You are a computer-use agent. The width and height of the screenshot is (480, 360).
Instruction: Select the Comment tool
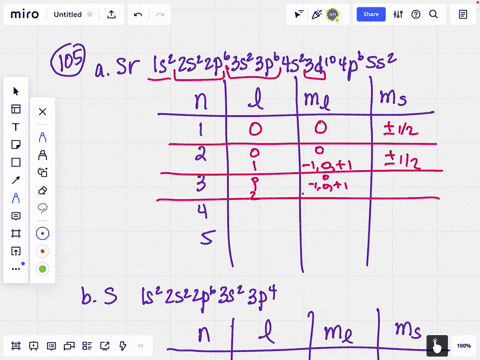click(x=16, y=216)
